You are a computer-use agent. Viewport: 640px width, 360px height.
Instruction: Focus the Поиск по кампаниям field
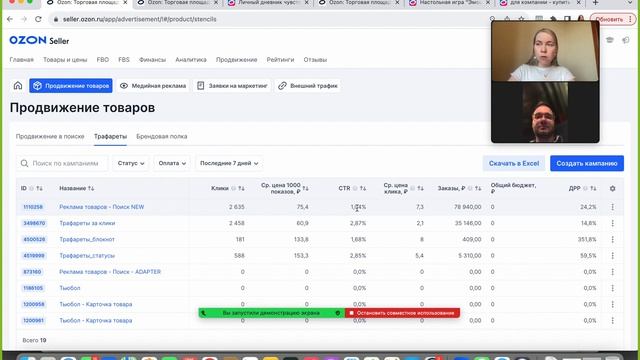62,163
